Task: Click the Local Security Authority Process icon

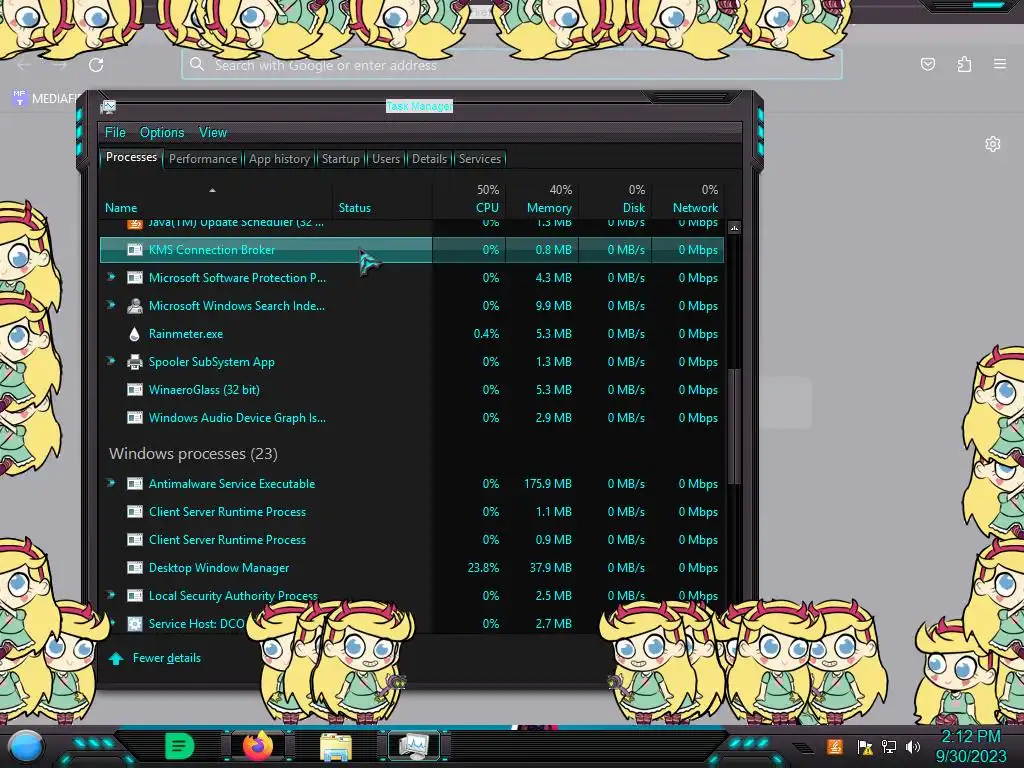Action: 135,596
